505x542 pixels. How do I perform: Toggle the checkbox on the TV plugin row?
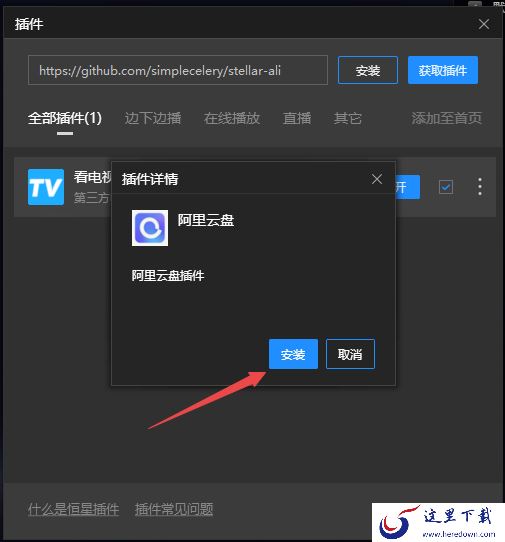pyautogui.click(x=446, y=187)
